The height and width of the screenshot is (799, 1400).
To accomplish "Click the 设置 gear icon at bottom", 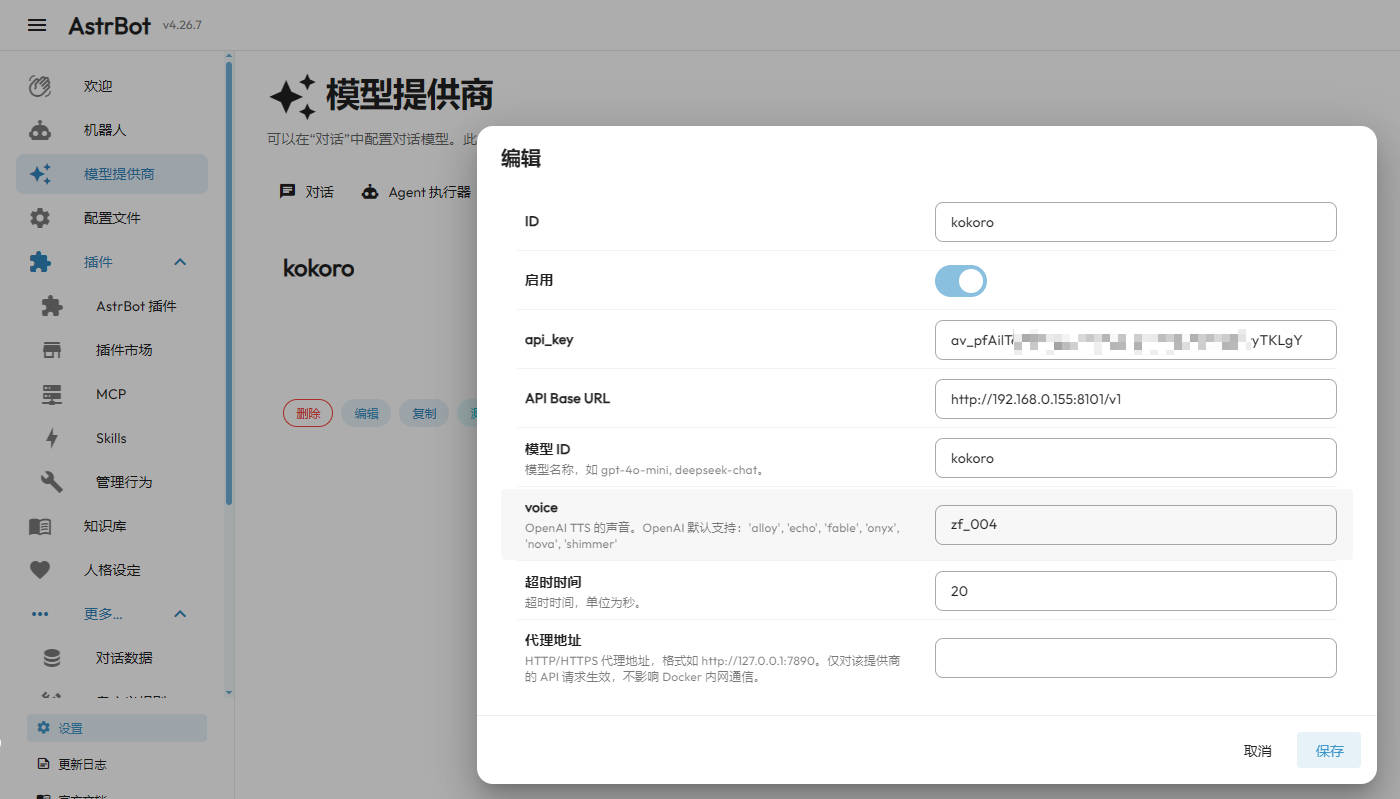I will point(43,728).
